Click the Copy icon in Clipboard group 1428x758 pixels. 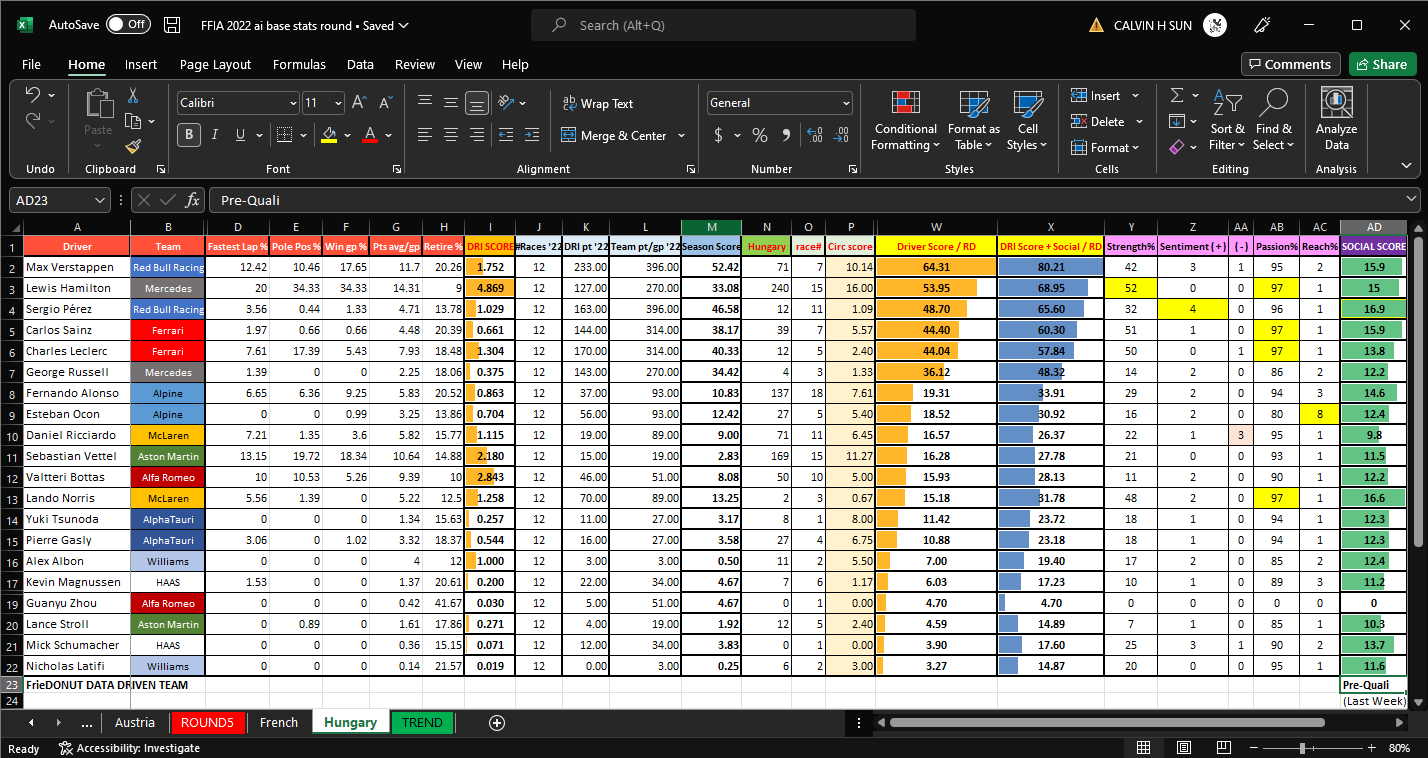(133, 121)
